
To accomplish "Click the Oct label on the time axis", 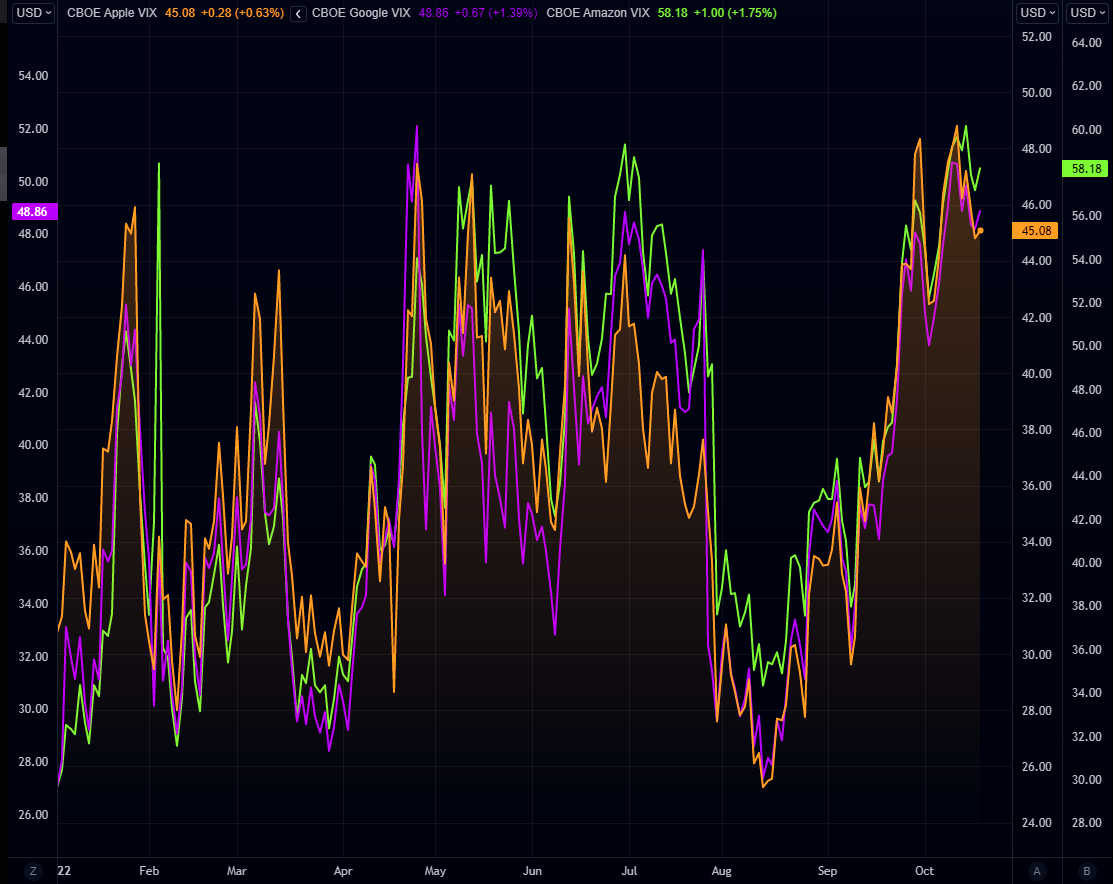I will pyautogui.click(x=924, y=871).
